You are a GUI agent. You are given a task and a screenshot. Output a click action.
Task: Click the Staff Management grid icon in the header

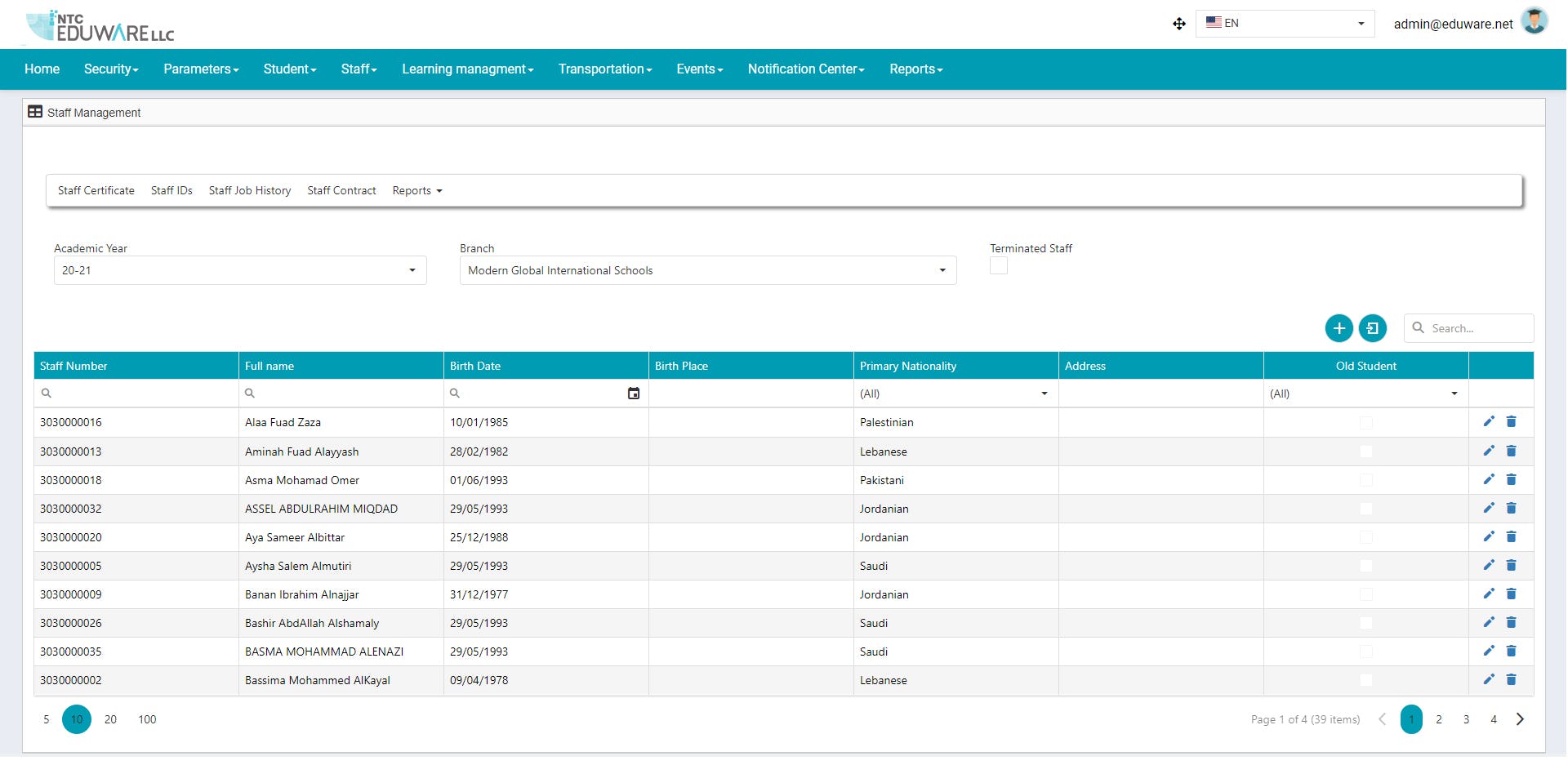tap(35, 111)
